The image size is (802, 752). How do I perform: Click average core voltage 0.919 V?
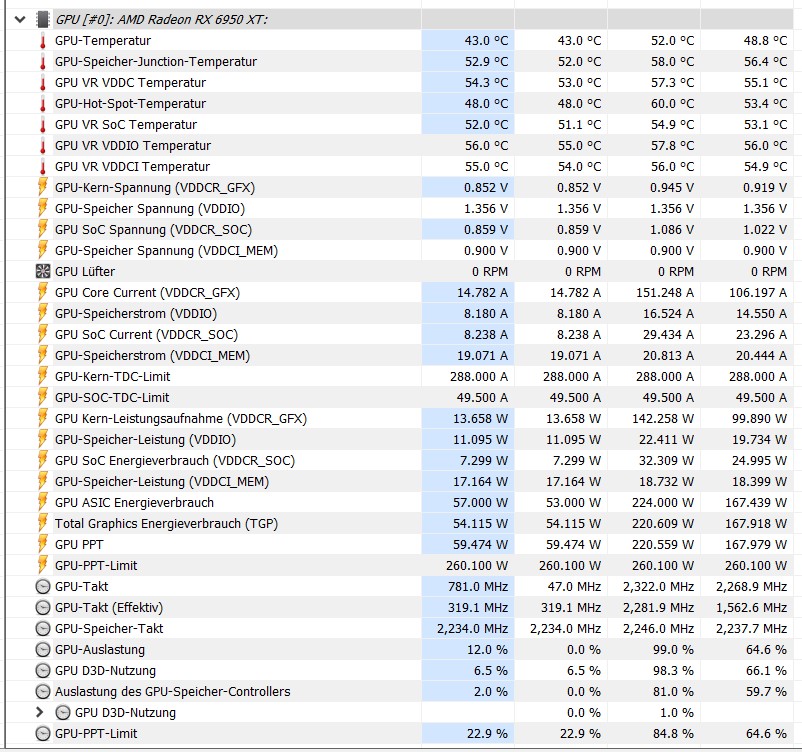pyautogui.click(x=765, y=187)
